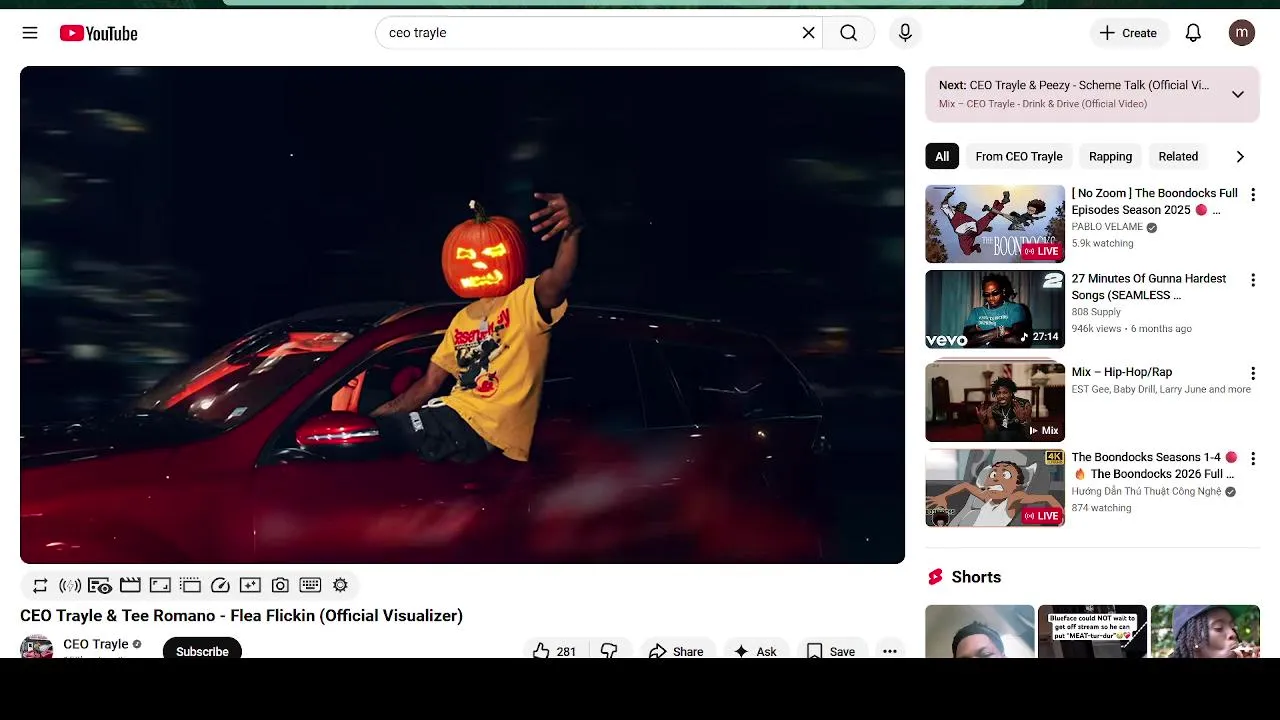Screen dimensions: 1280x720
Task: Open the notifications bell
Action: 1193,33
